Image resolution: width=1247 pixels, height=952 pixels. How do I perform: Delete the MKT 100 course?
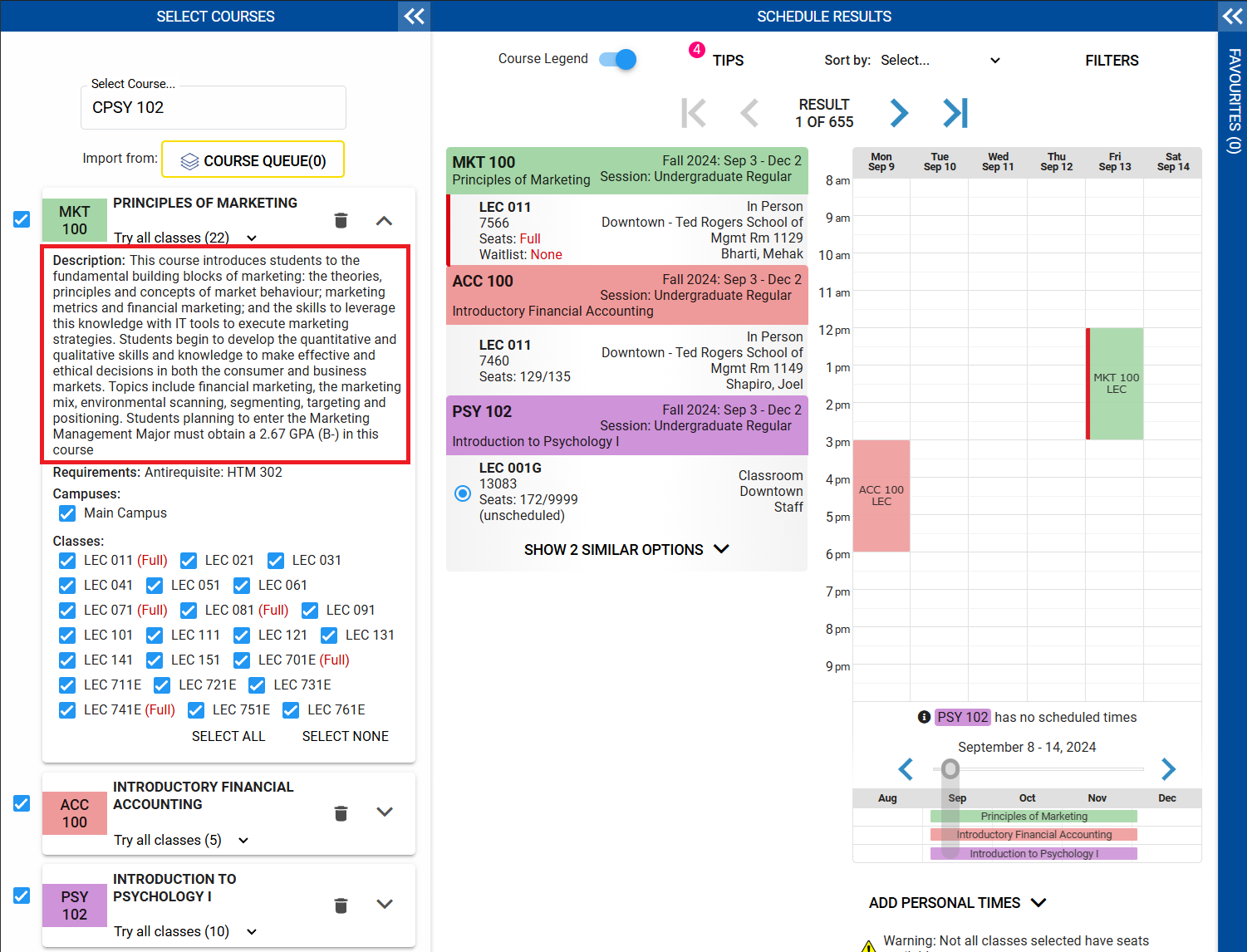coord(341,221)
